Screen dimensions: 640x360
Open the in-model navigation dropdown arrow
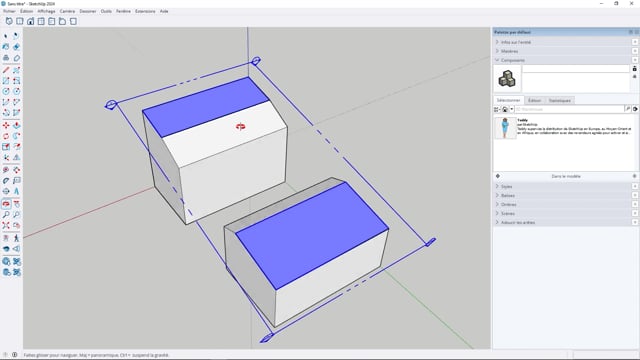pos(511,109)
